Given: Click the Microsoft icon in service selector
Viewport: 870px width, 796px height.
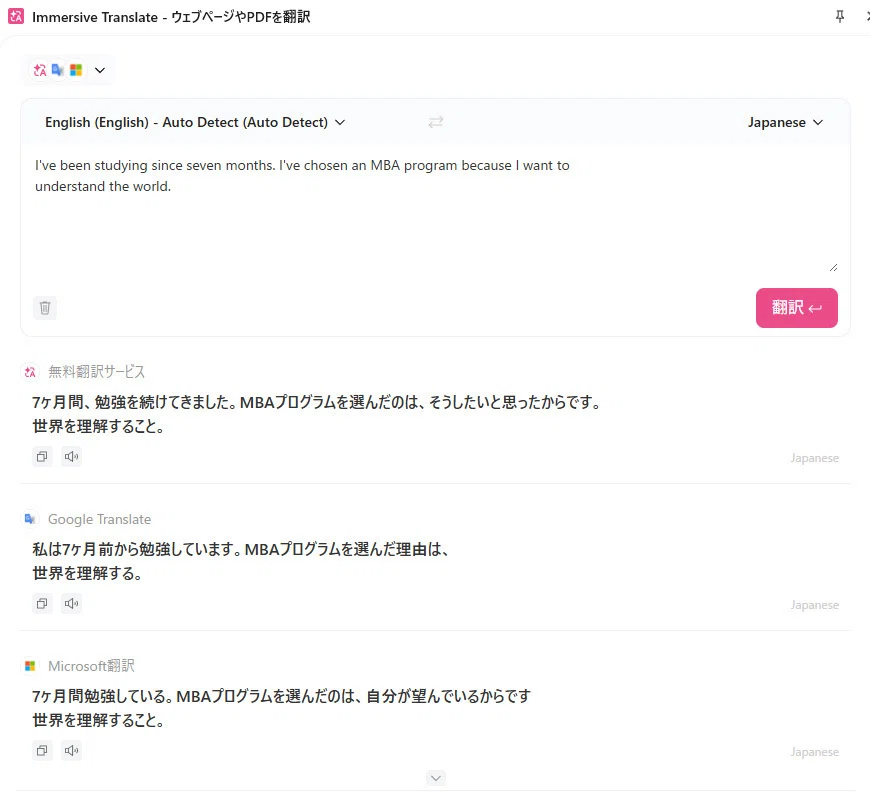Looking at the screenshot, I should pos(76,70).
